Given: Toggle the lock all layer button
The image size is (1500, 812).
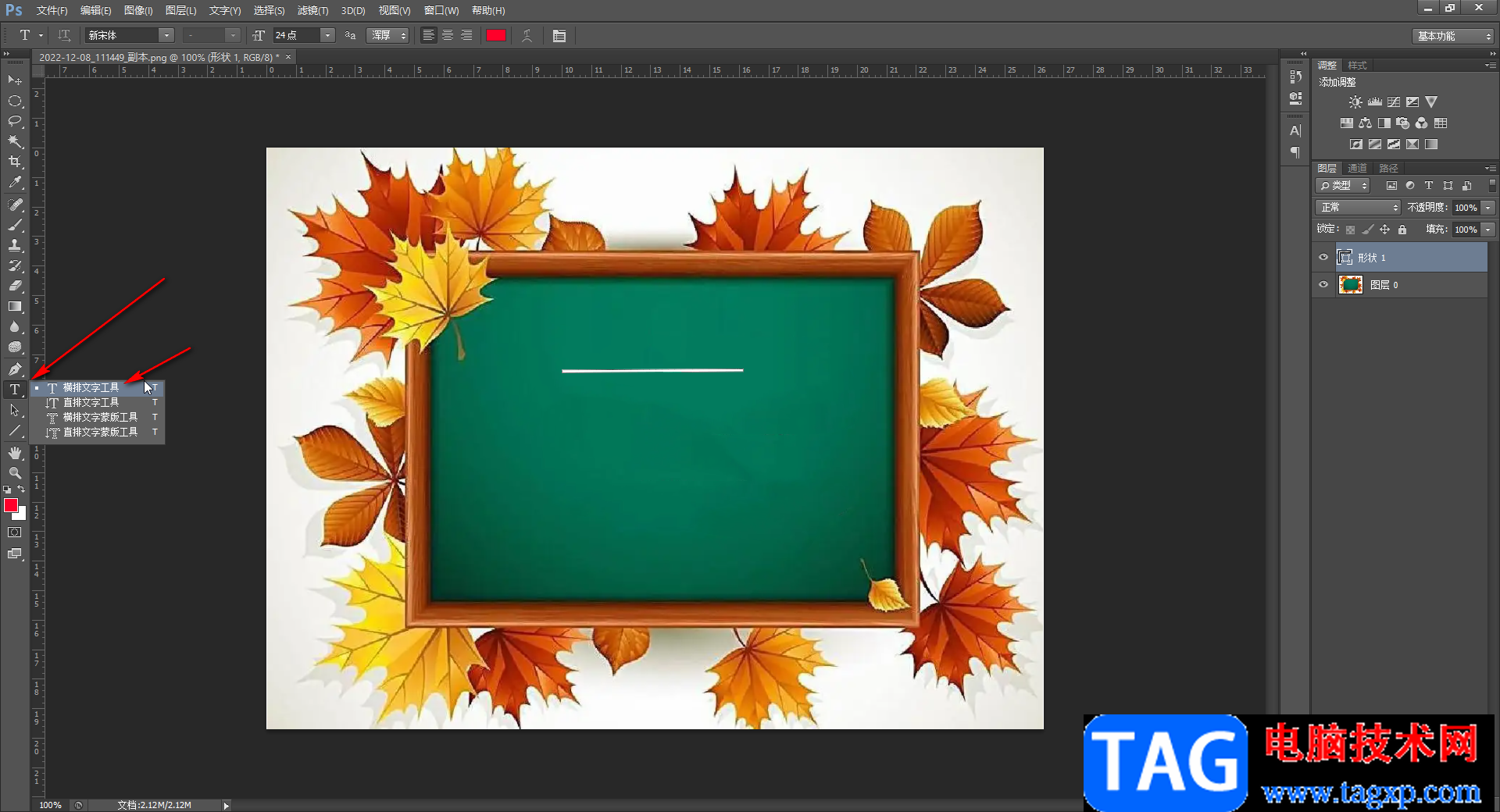Looking at the screenshot, I should (1402, 230).
